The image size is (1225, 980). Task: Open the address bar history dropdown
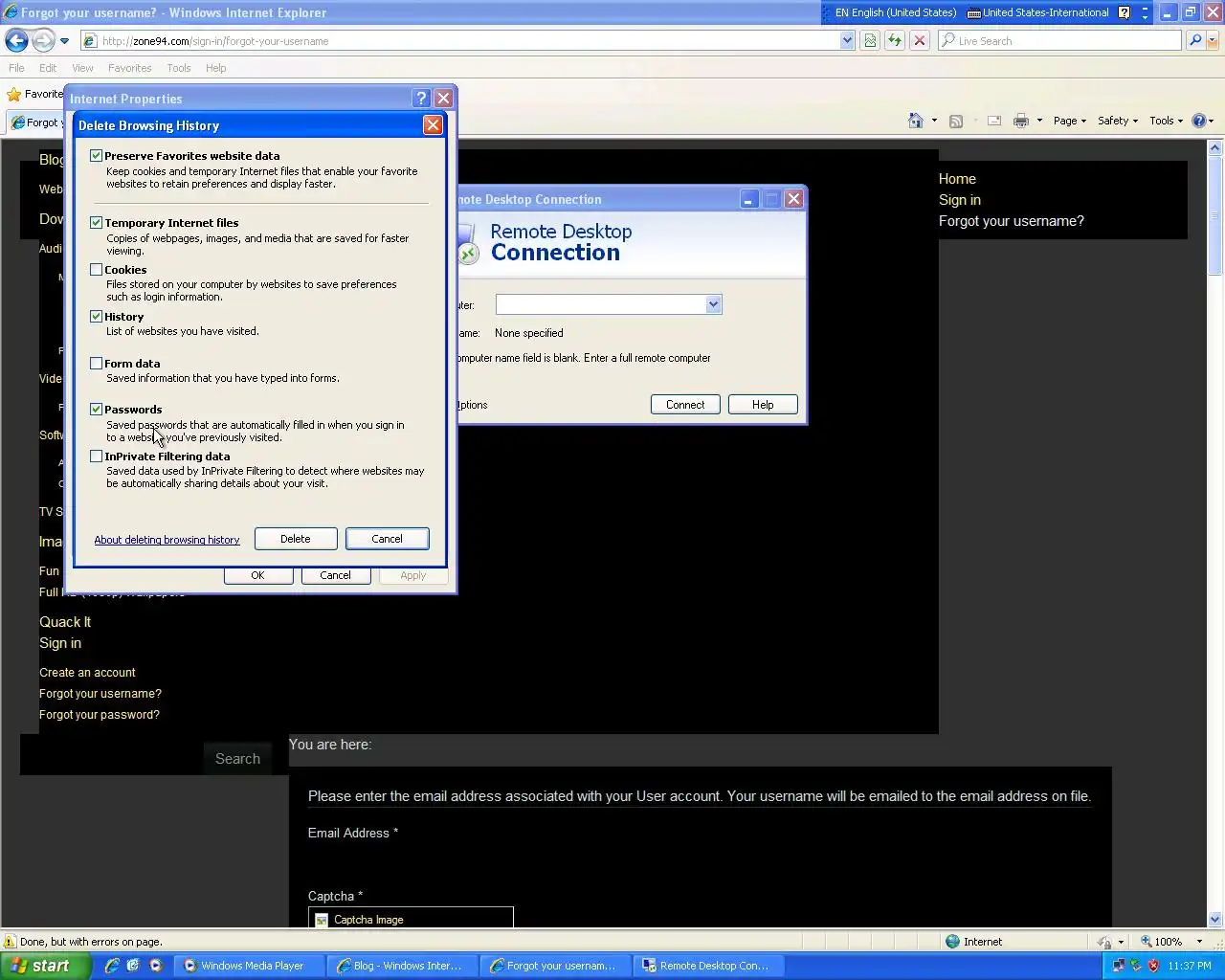click(x=847, y=40)
